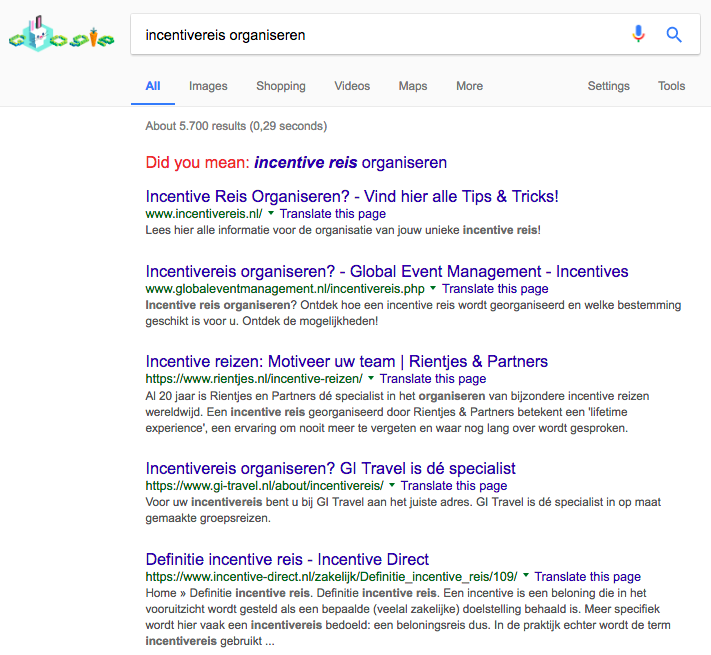Click snippet 'Lees hier alle informatie'
Viewport: 711px width, 655px height.
coord(343,230)
